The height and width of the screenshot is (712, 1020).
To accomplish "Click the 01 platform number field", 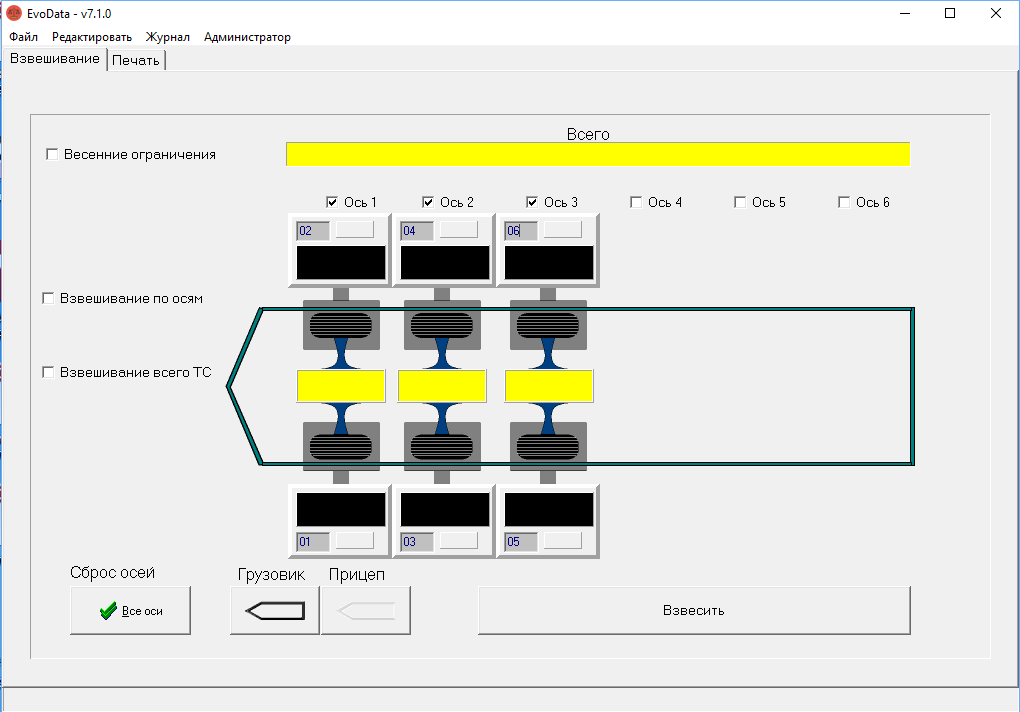I will (x=313, y=542).
